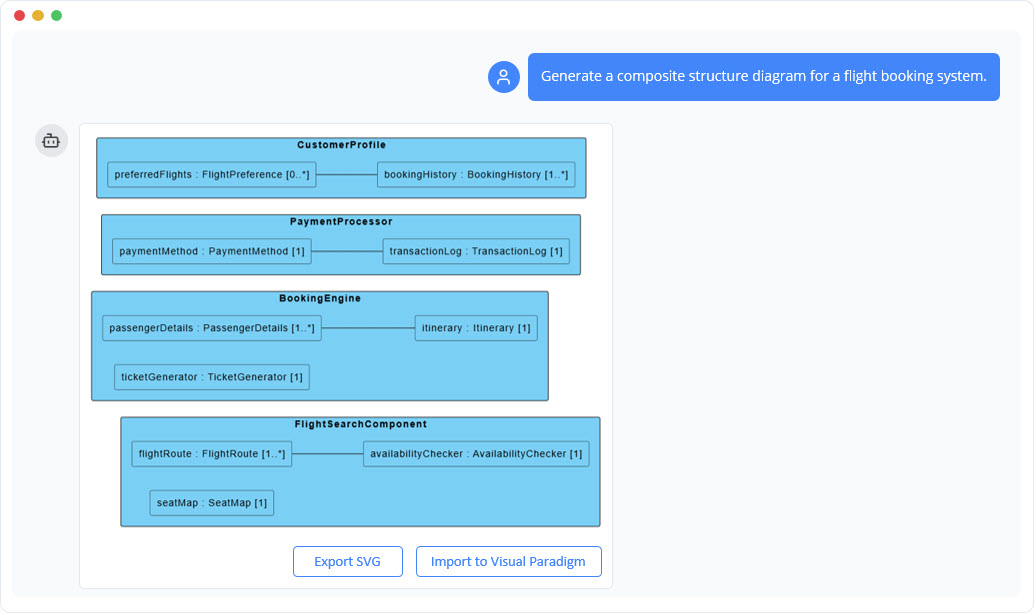
Task: Select the CustomerProfile class header
Action: point(341,144)
